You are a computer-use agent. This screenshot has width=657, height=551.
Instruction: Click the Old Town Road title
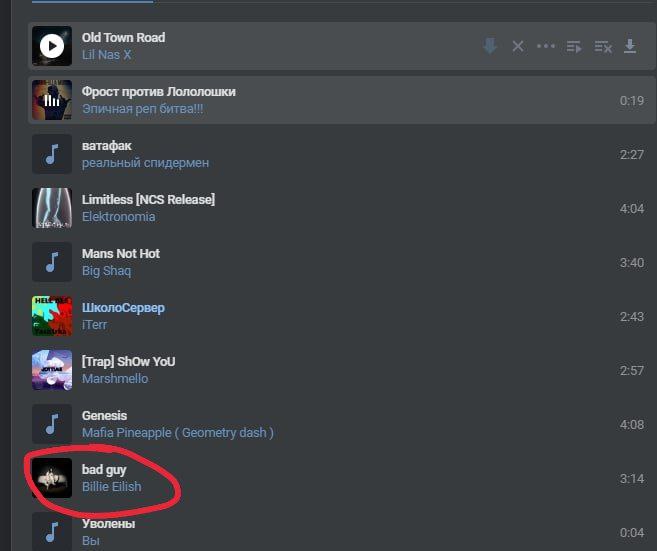tap(123, 38)
